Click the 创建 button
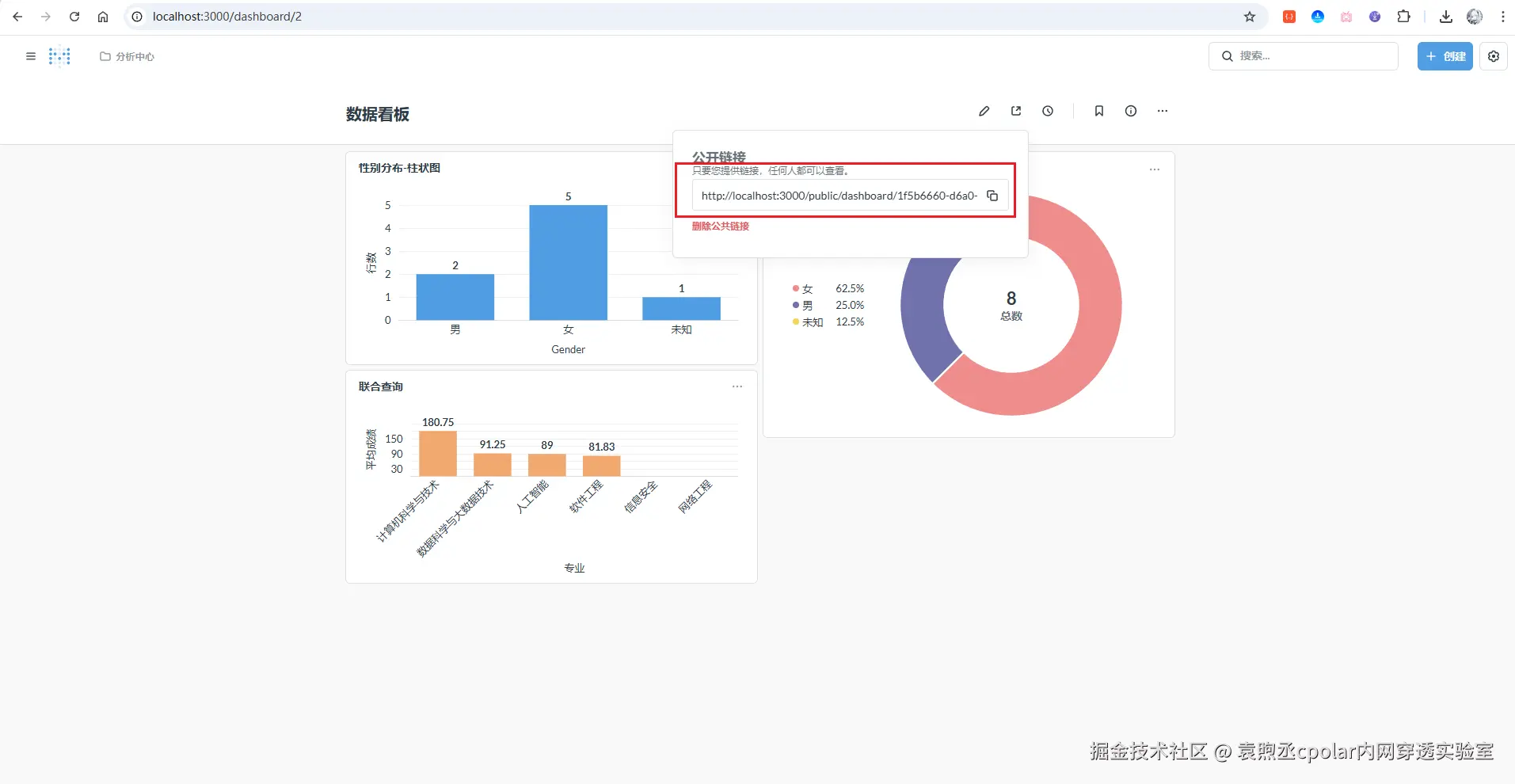The image size is (1515, 784). pyautogui.click(x=1445, y=56)
